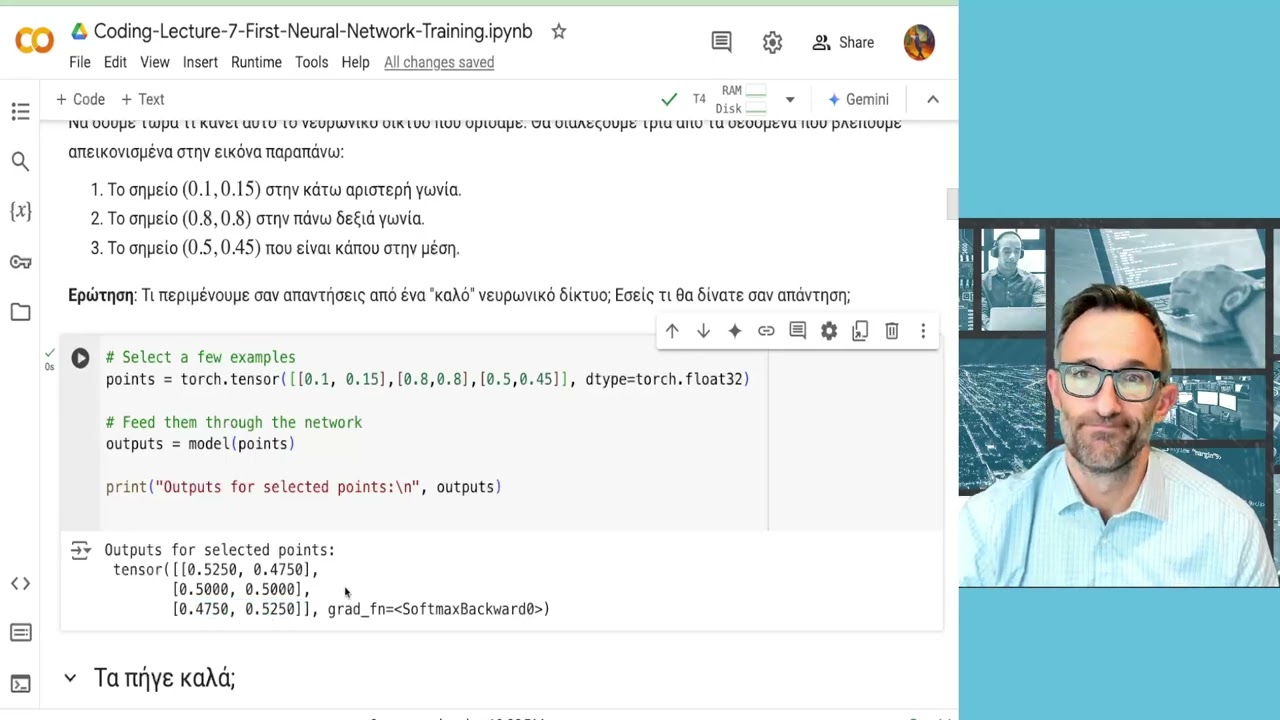This screenshot has height=720, width=1280.
Task: Click the 'Ερώτηση' question paragraph
Action: tap(459, 295)
